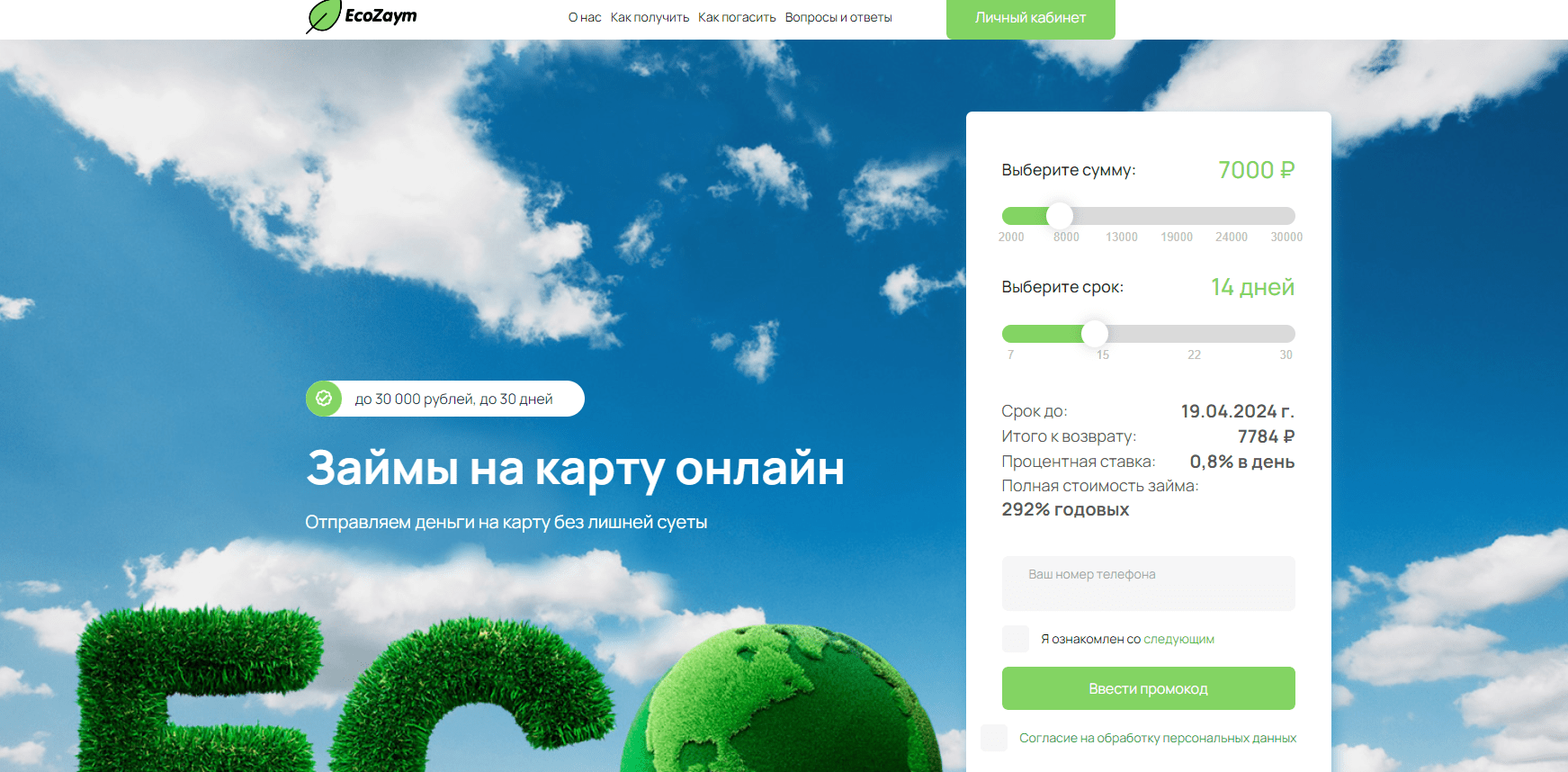Click the '7000 ₽' amount value
The height and width of the screenshot is (772, 1568).
point(1256,170)
